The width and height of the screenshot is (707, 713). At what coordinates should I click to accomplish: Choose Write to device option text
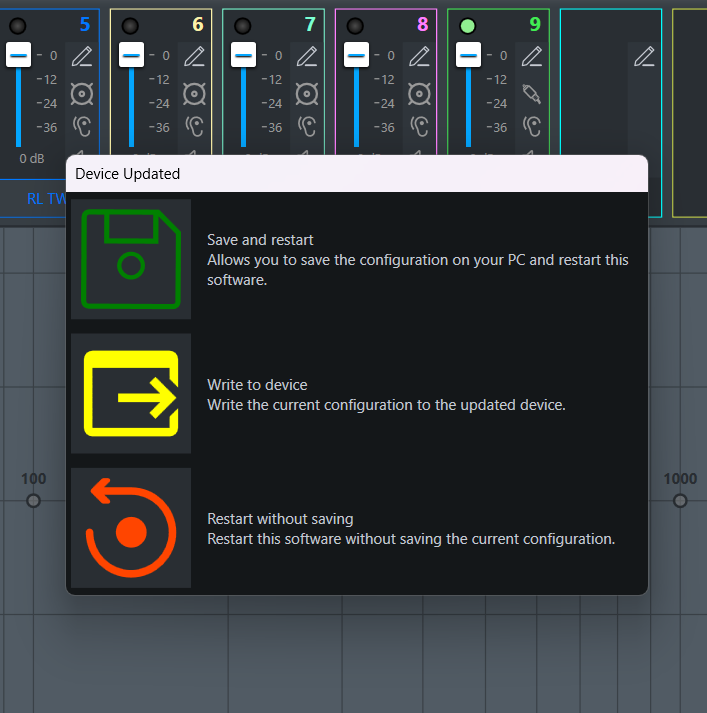click(x=257, y=385)
